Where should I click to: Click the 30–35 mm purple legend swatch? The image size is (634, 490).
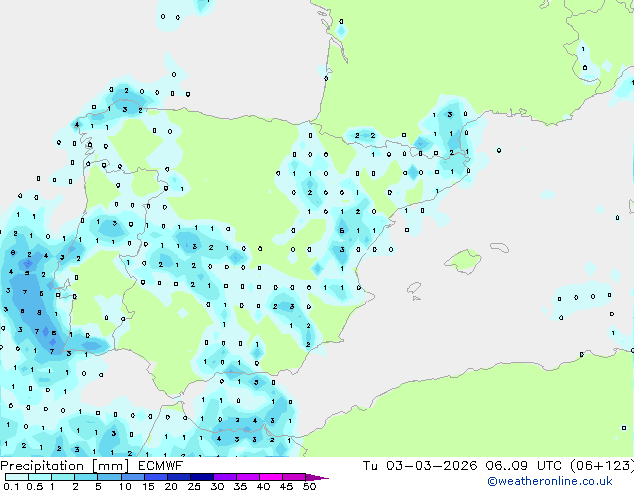coord(225,477)
